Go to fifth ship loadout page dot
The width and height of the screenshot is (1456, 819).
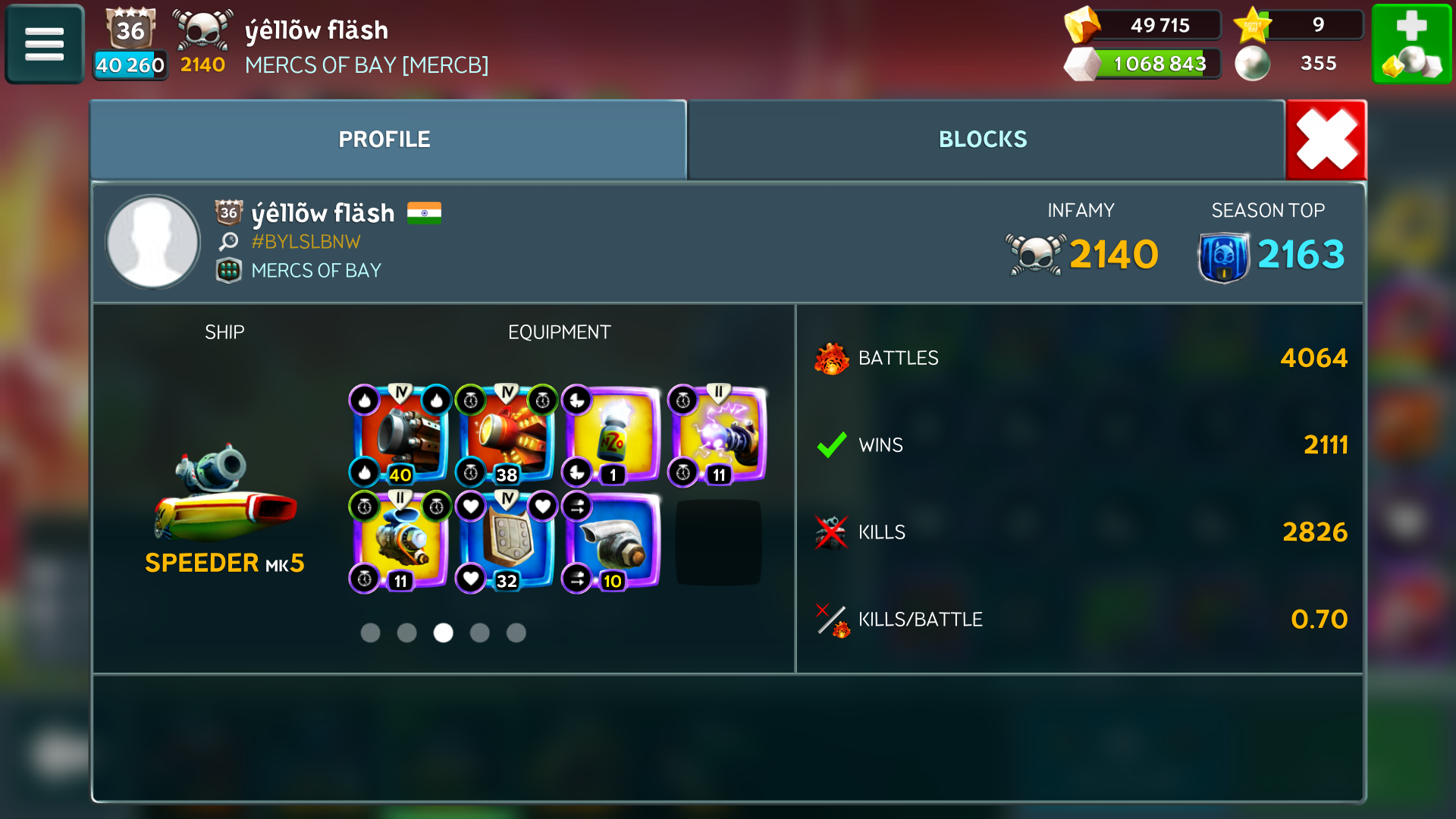pyautogui.click(x=516, y=632)
